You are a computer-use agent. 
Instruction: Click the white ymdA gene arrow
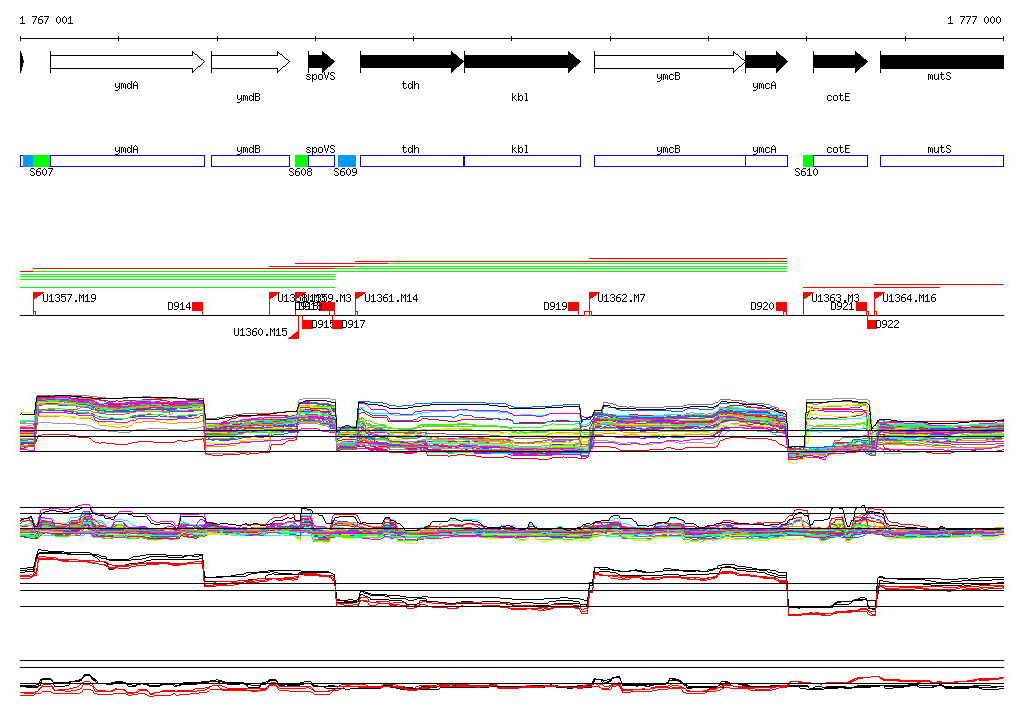point(127,62)
